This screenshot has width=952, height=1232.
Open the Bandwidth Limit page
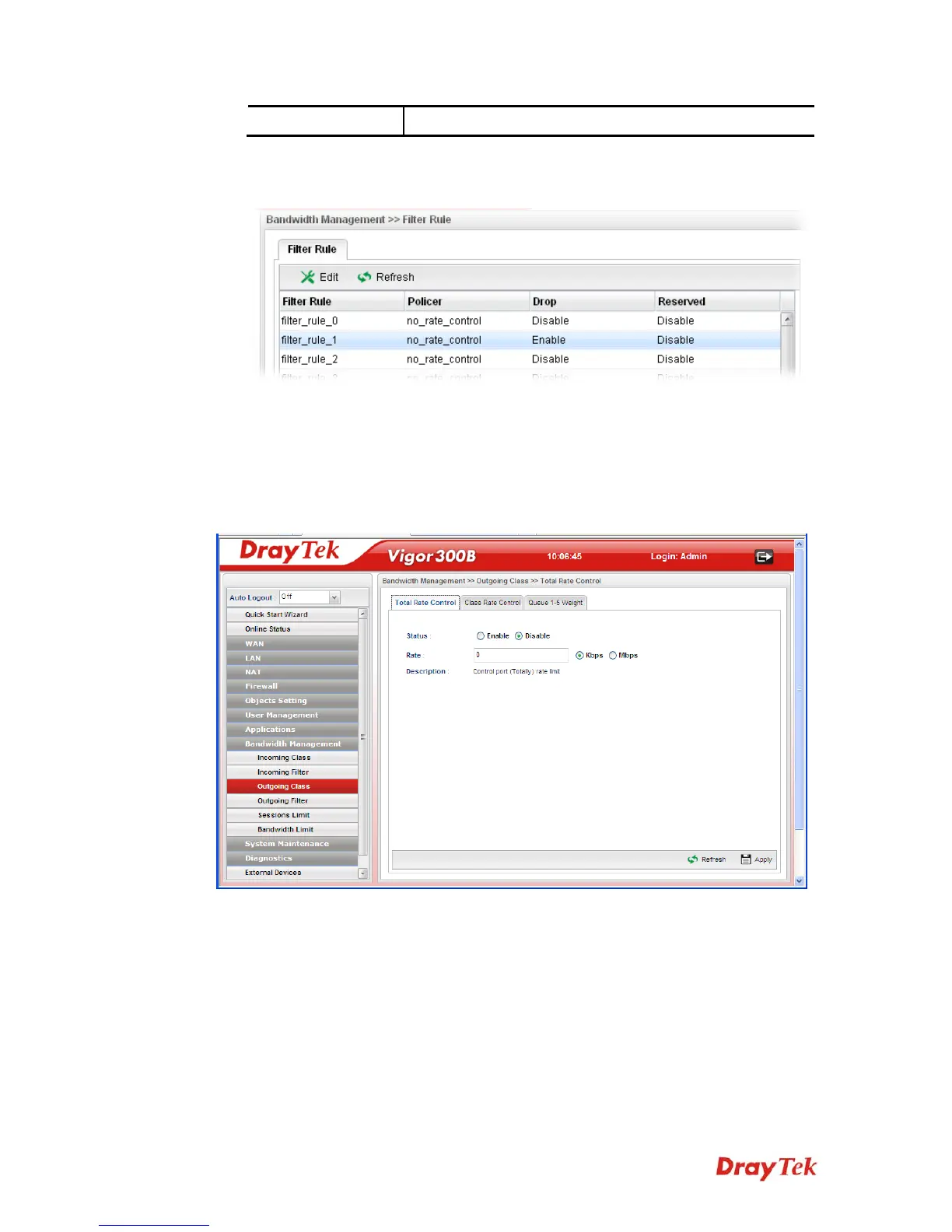292,830
